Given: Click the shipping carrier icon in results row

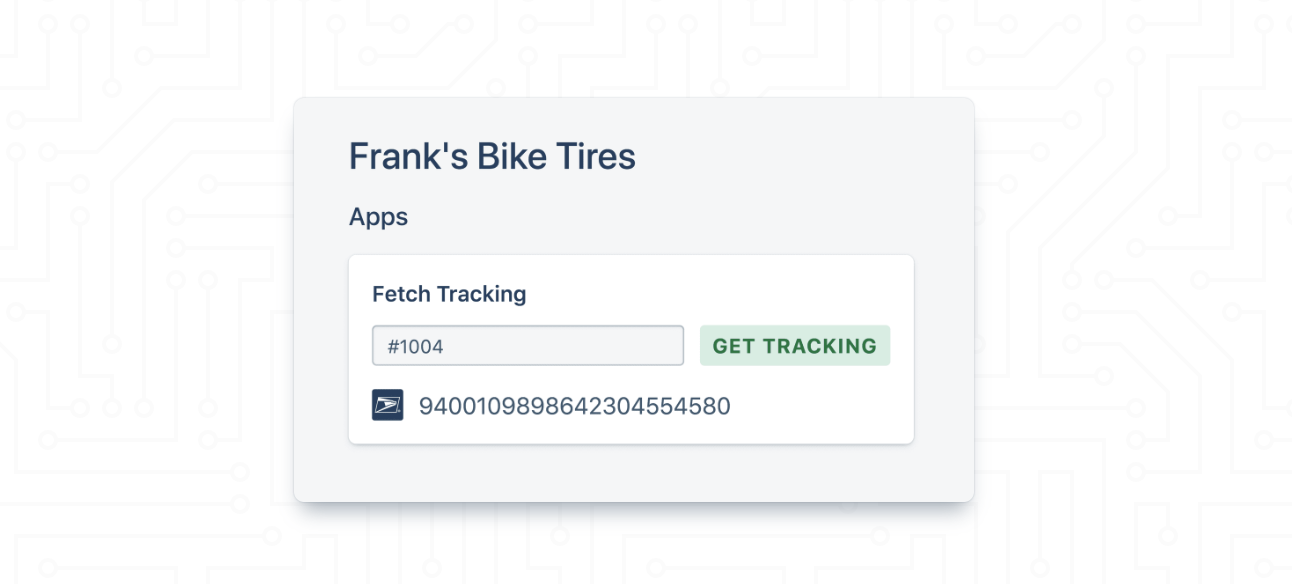Looking at the screenshot, I should (x=388, y=406).
